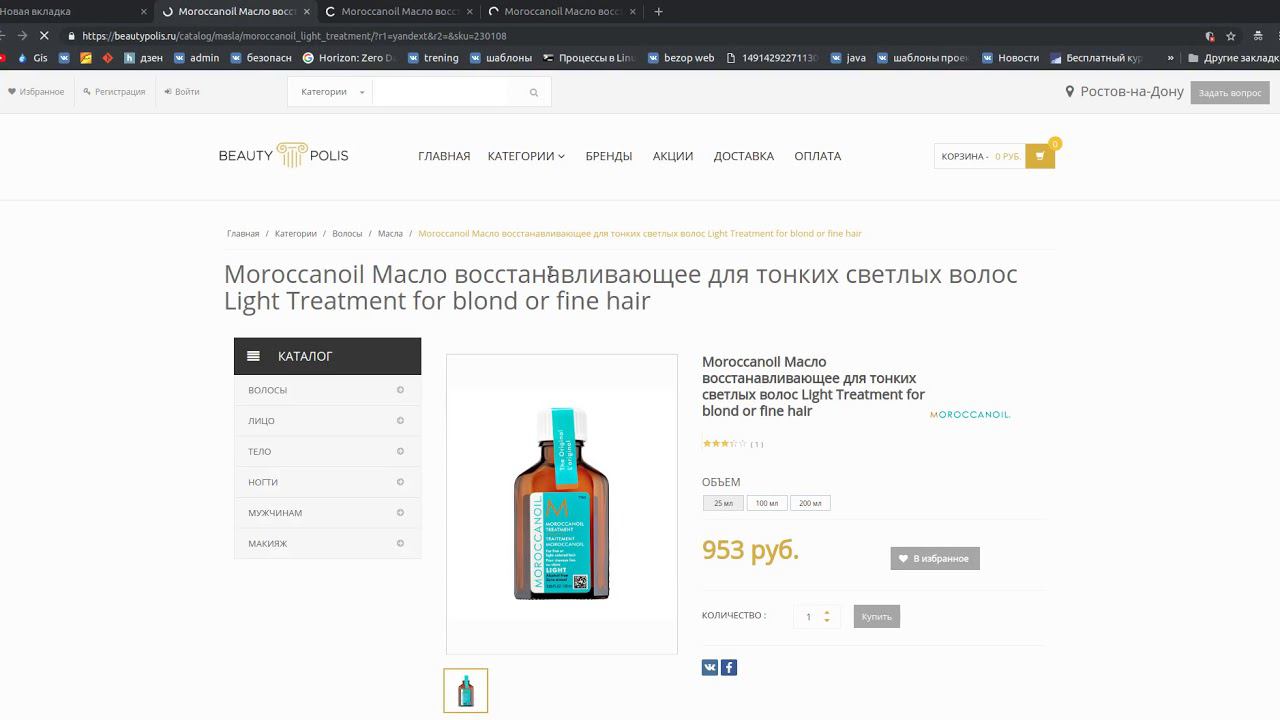The image size is (1280, 720).
Task: Open the shopping cart icon
Action: coord(1040,156)
